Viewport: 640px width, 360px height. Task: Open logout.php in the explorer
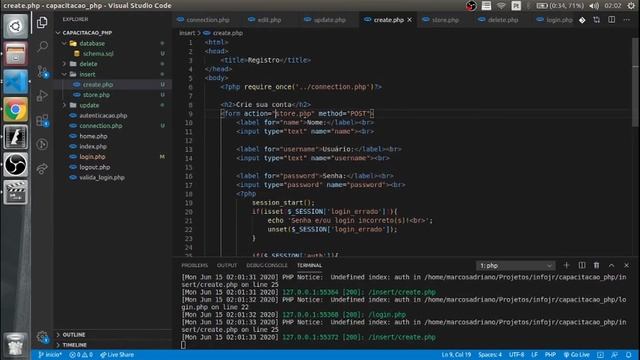pos(94,167)
